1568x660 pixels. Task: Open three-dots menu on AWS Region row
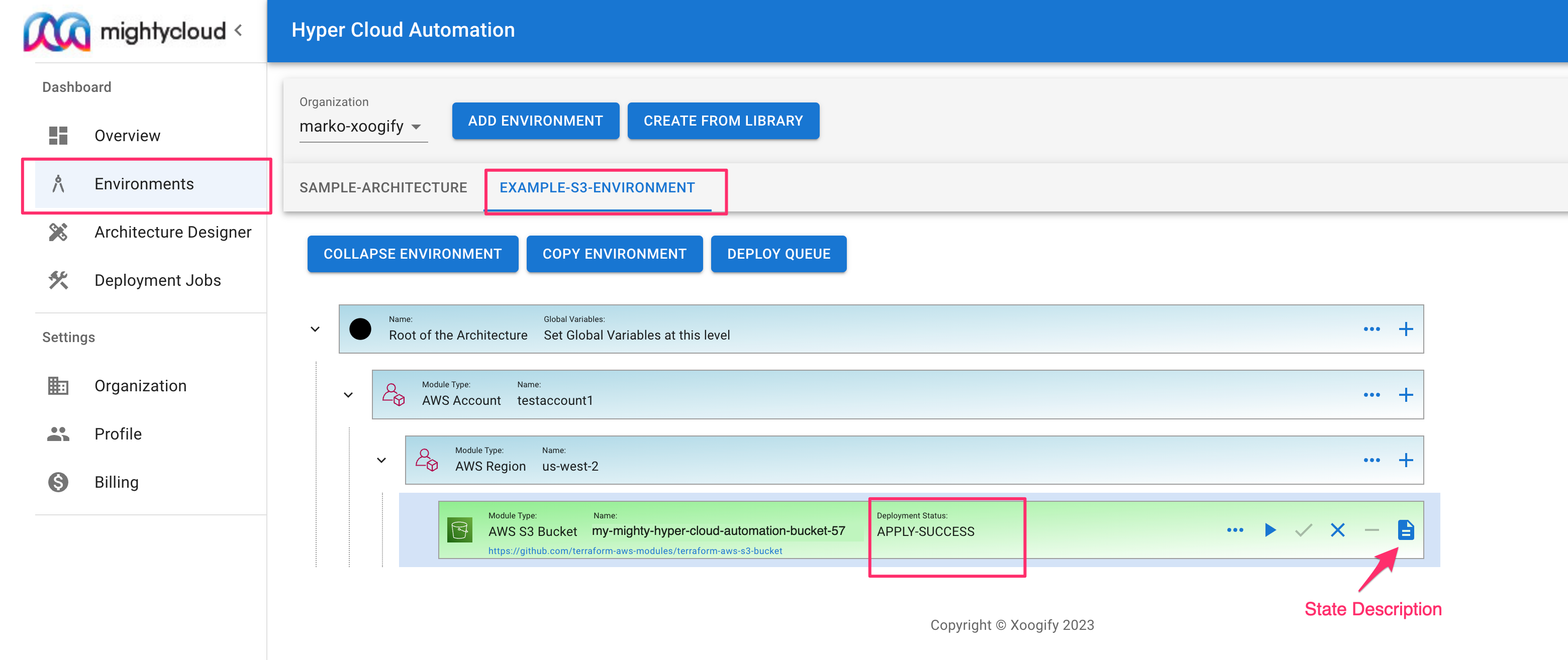(1371, 460)
